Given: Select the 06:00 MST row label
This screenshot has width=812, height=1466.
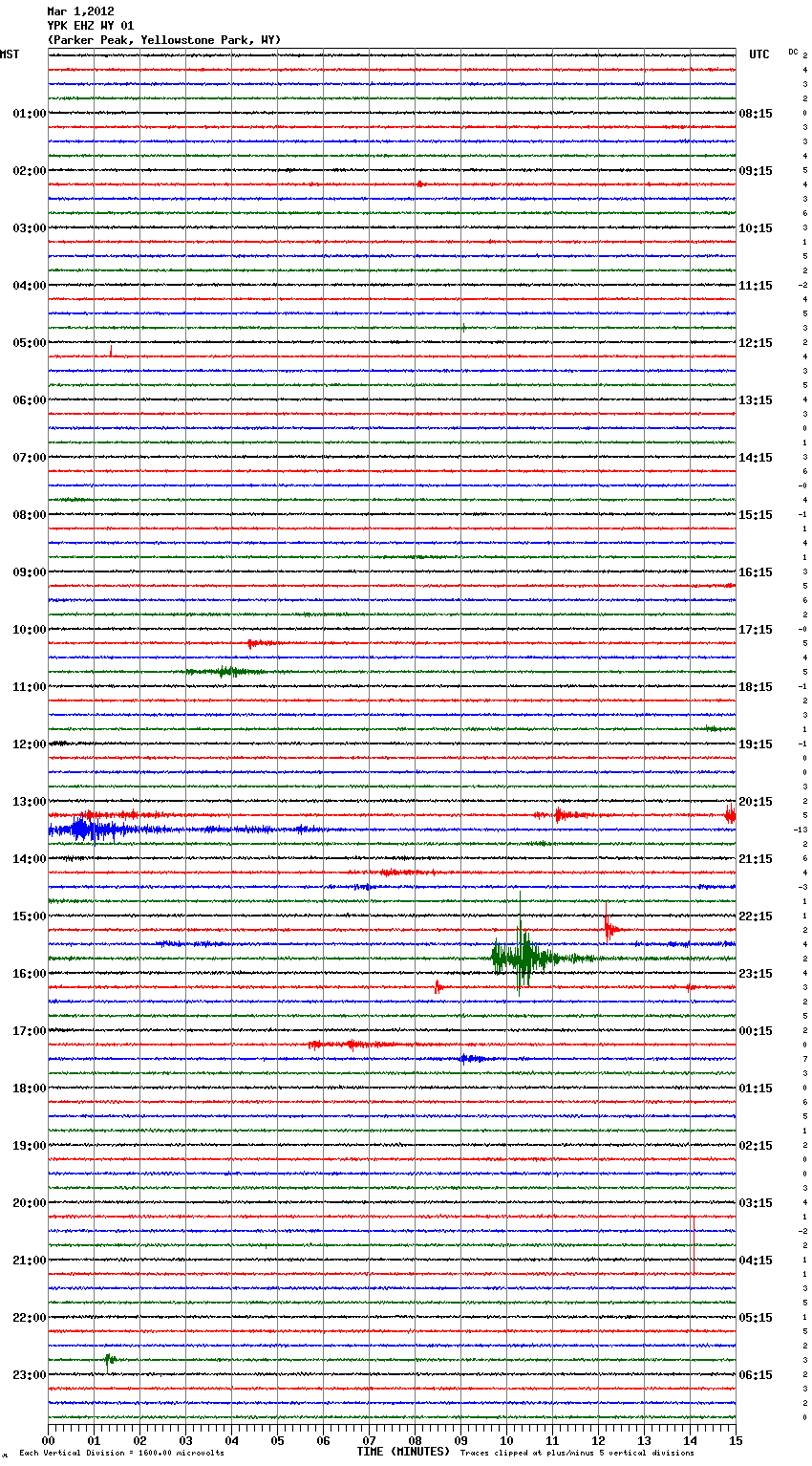Looking at the screenshot, I should pyautogui.click(x=30, y=400).
